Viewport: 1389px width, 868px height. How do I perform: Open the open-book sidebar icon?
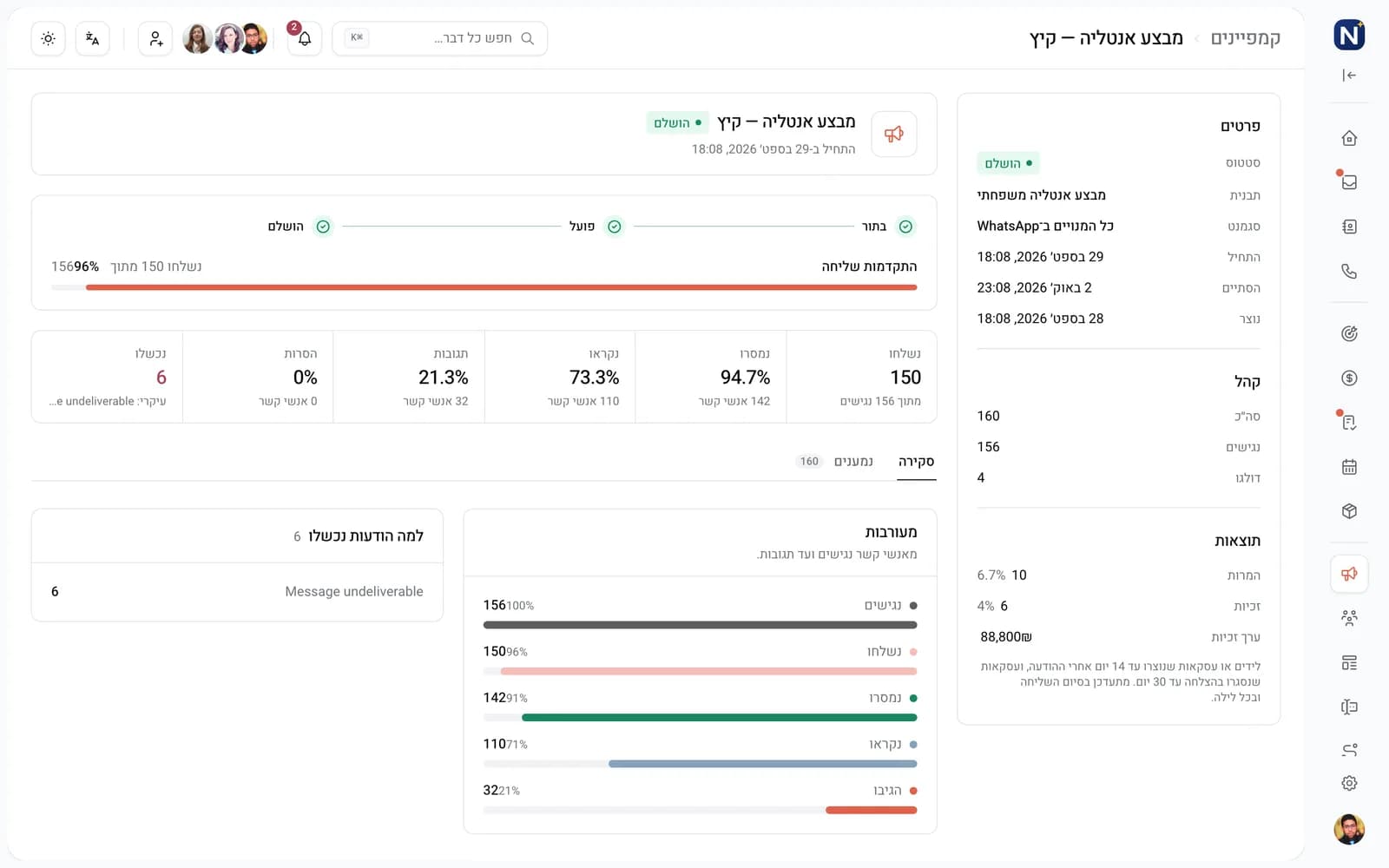(x=1349, y=707)
